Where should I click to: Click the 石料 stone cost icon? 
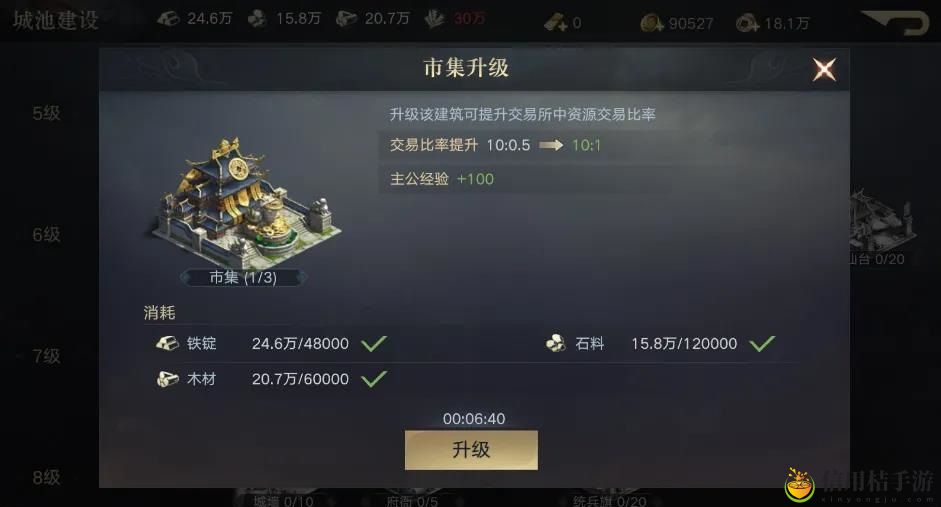point(556,343)
